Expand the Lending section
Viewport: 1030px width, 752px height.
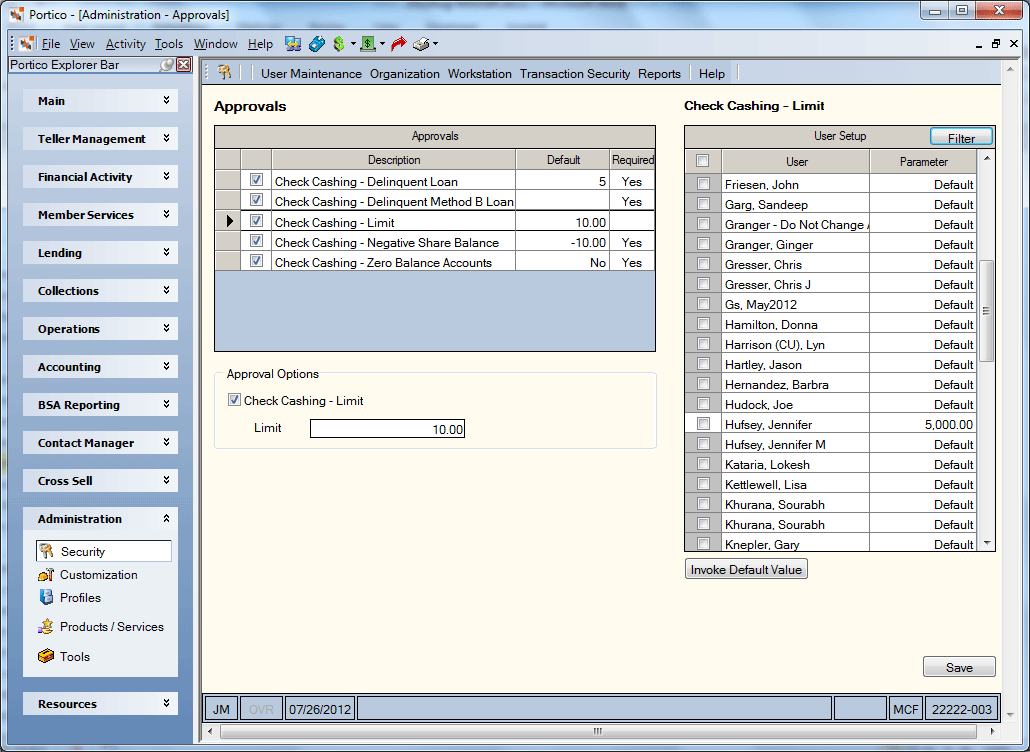(101, 253)
